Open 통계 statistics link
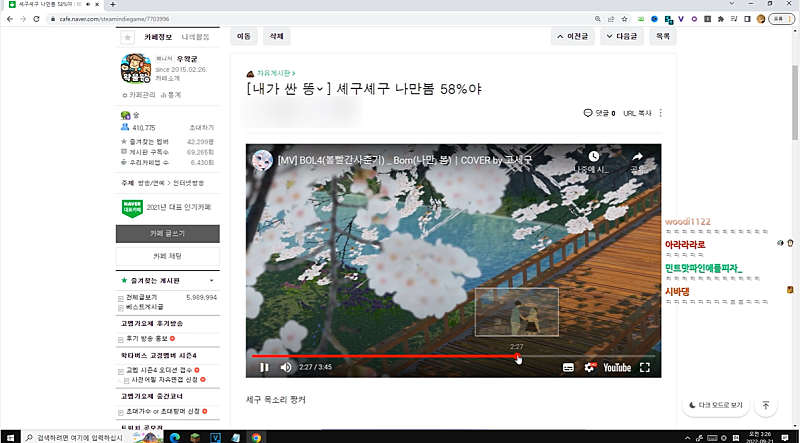800x443 pixels. [171, 95]
